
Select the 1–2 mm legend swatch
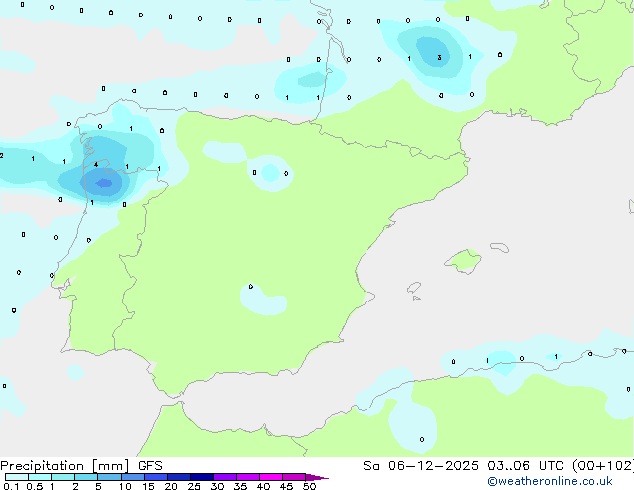[63, 477]
